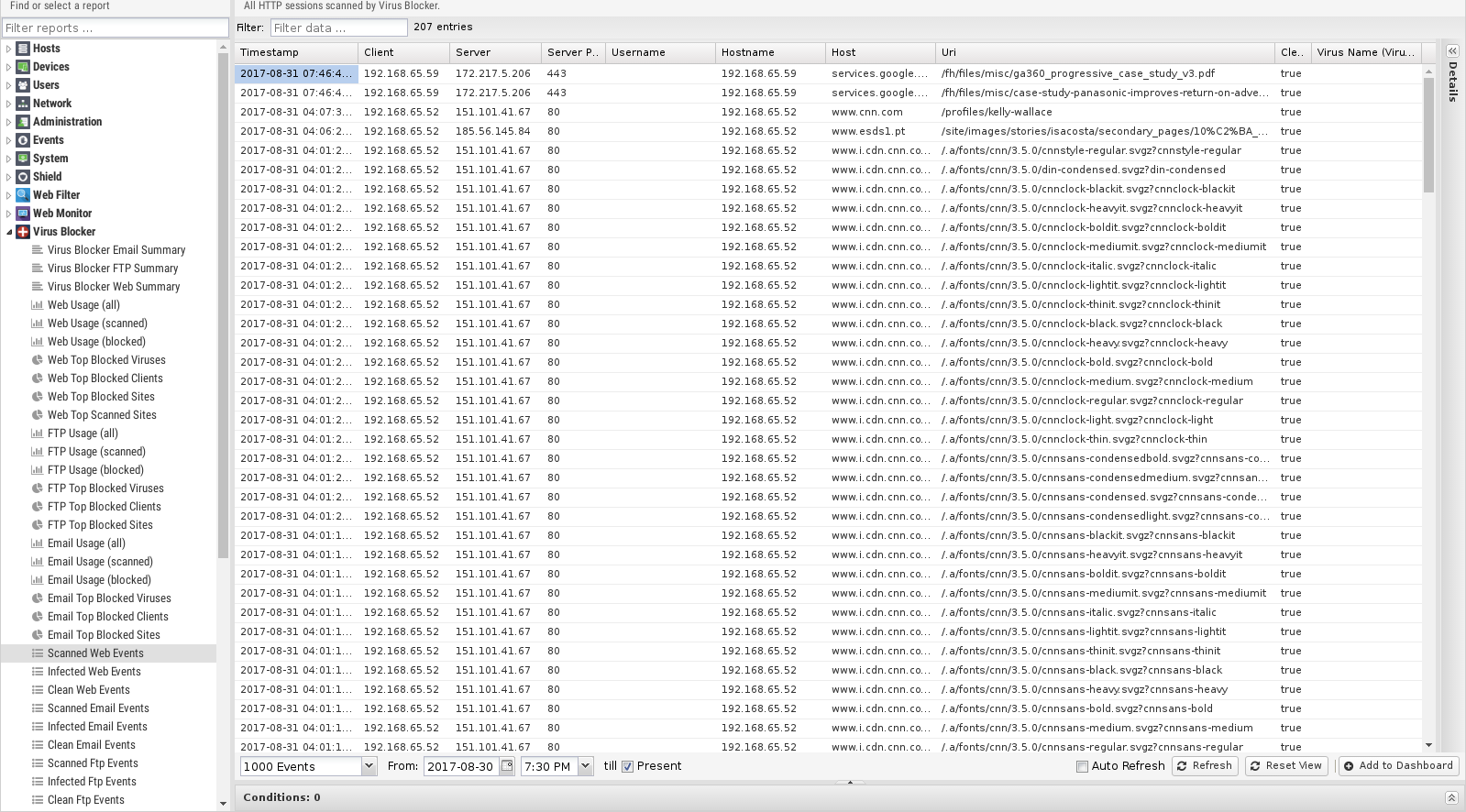
Task: Click the Devices category icon
Action: 23,67
